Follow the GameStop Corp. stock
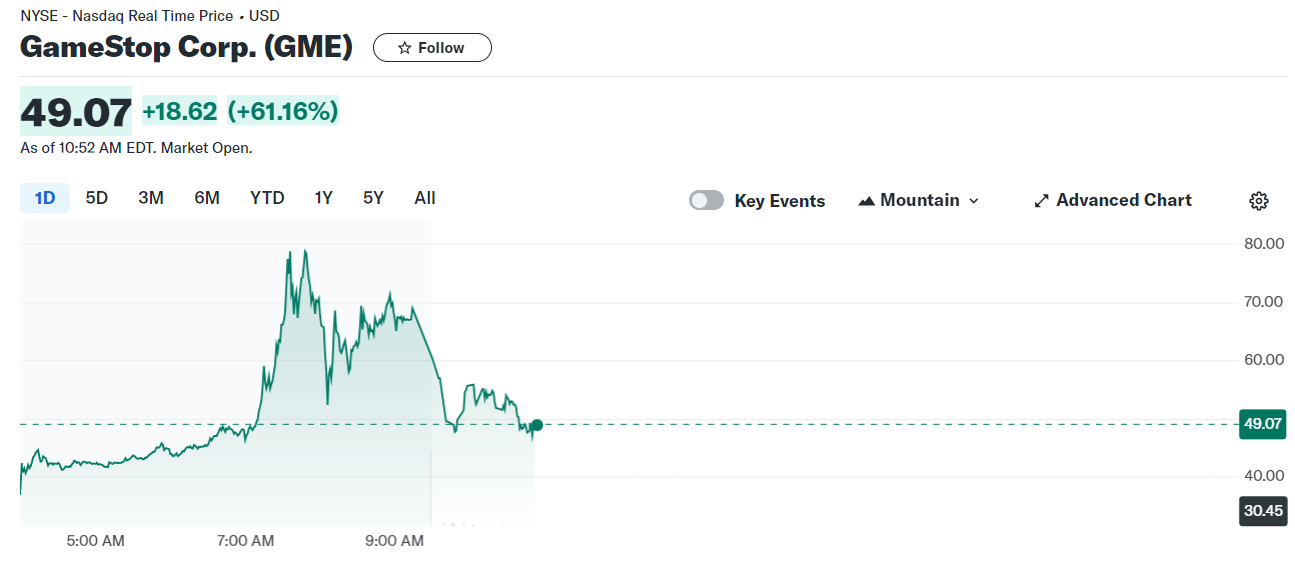Viewport: 1295px width, 567px height. pos(432,48)
